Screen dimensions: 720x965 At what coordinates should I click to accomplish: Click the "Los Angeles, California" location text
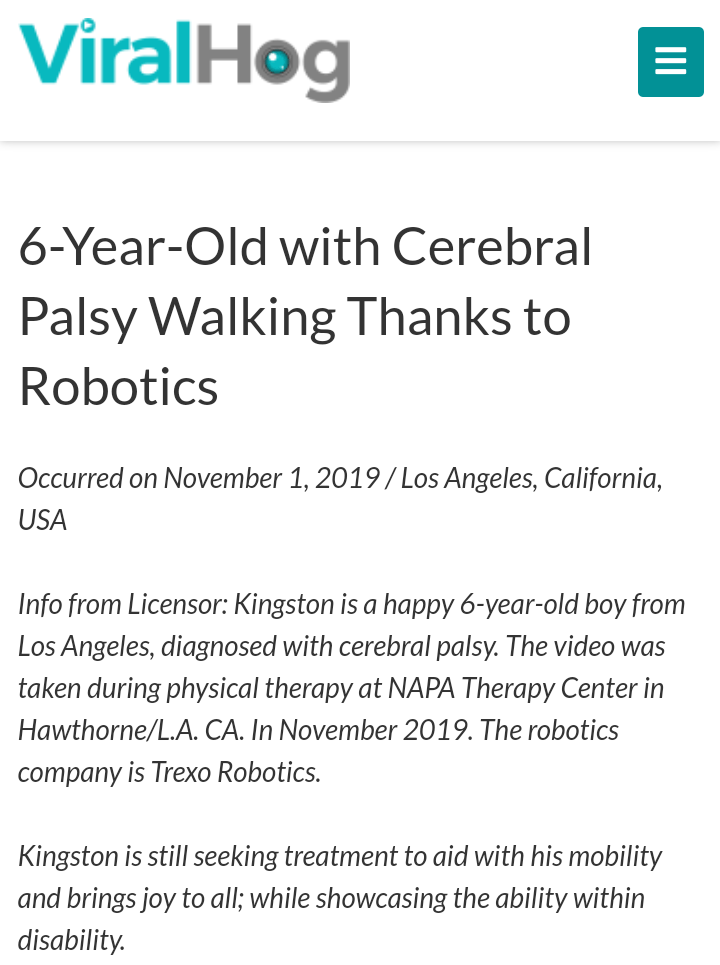pyautogui.click(x=530, y=478)
